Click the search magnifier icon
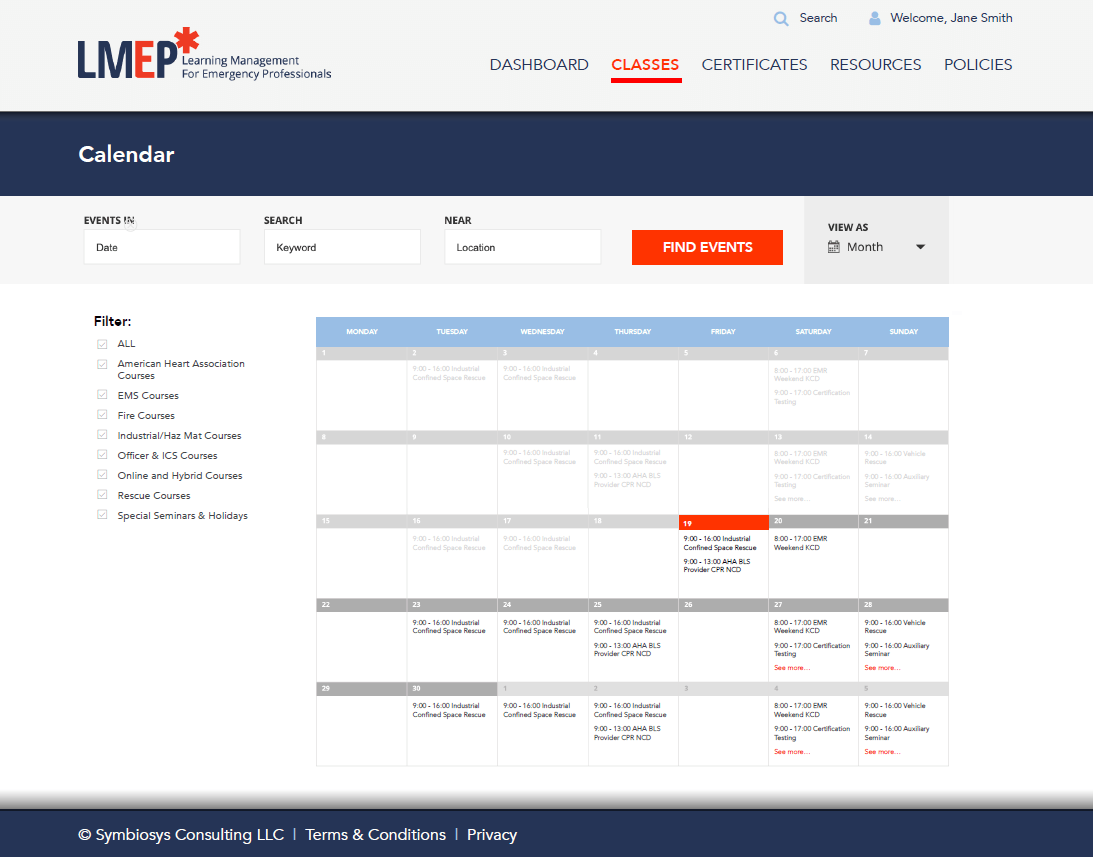 [x=781, y=19]
